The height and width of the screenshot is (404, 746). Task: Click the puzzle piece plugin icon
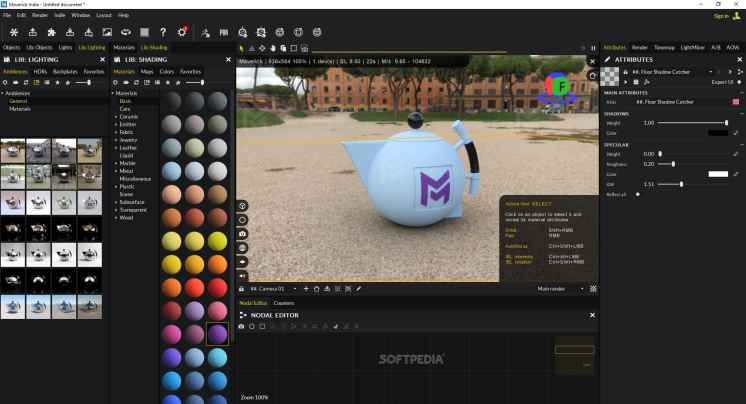click(x=51, y=32)
